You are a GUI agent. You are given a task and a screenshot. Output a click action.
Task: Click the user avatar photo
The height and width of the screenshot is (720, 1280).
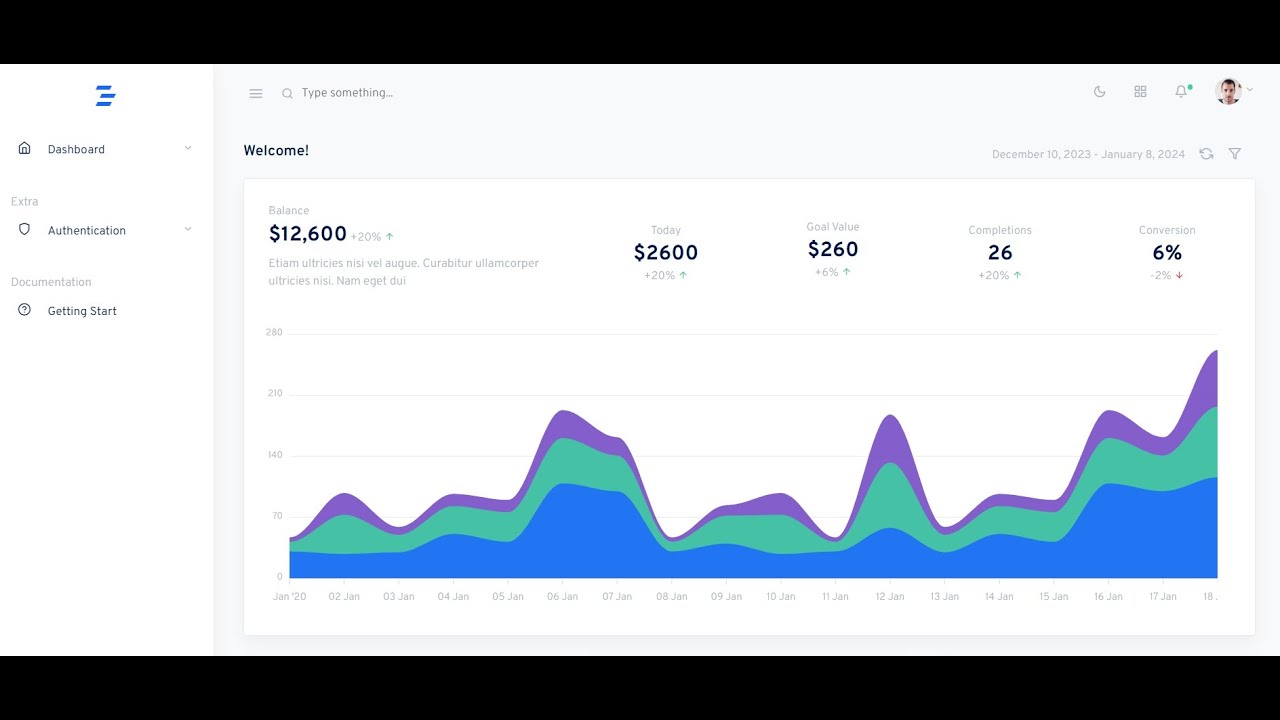click(x=1228, y=92)
